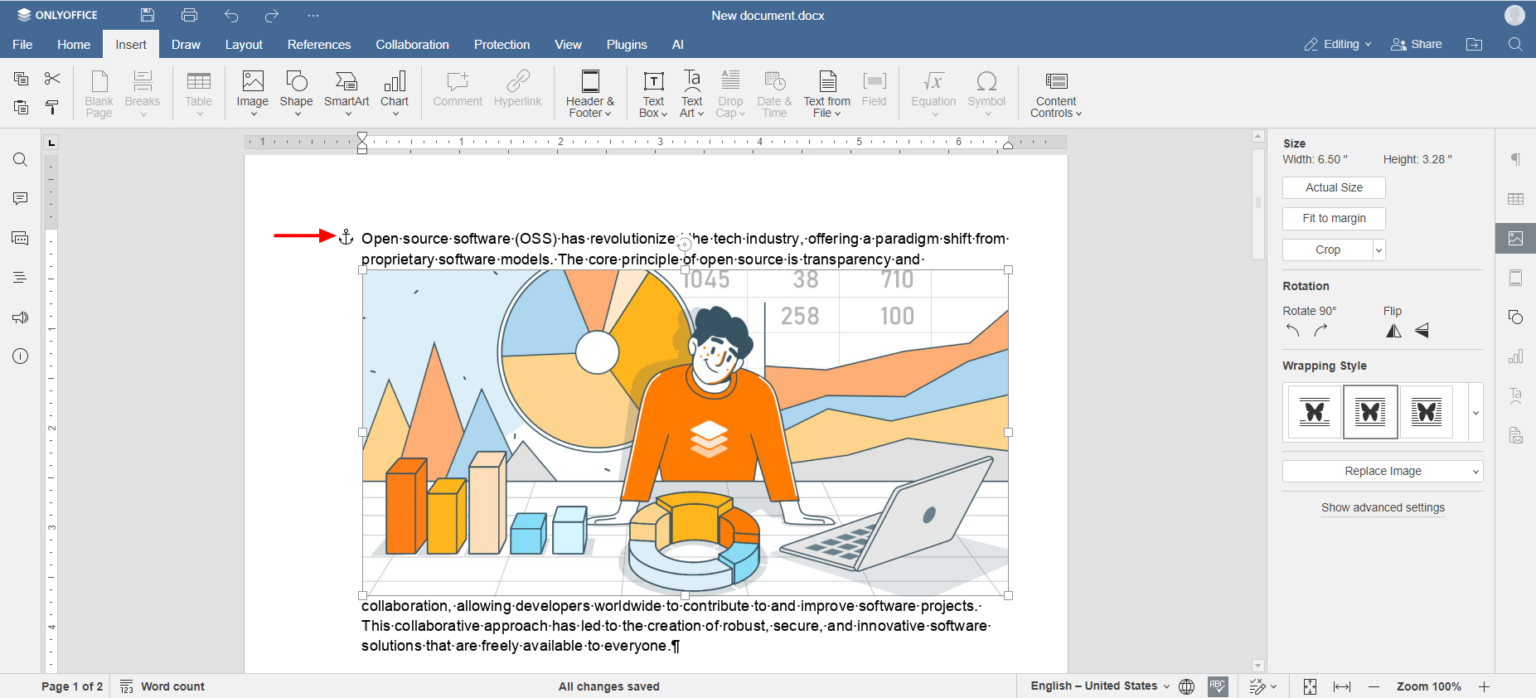Open the Chart insert tool
1536x698 pixels.
pos(394,82)
